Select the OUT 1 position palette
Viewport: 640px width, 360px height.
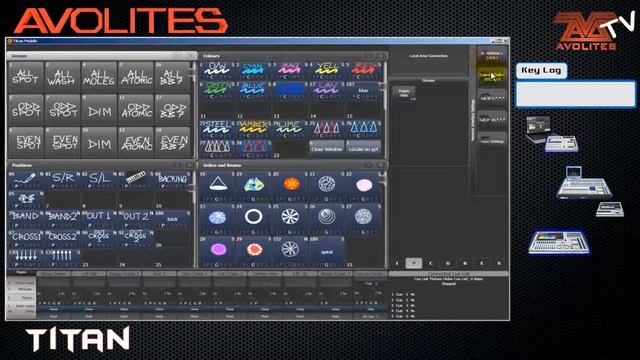[x=99, y=219]
